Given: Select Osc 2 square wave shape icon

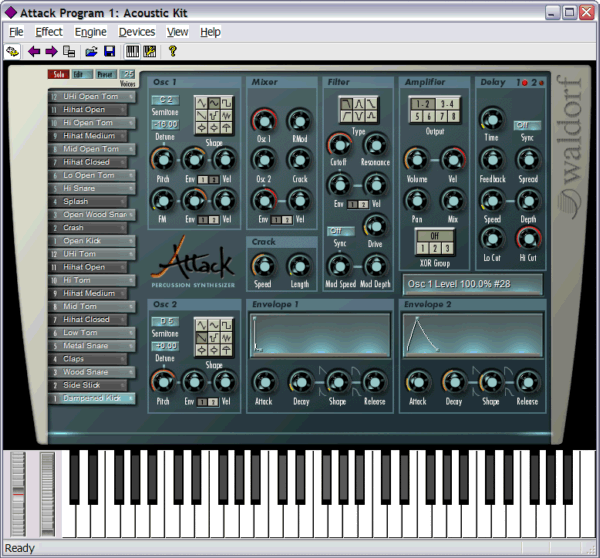Looking at the screenshot, I should coord(226,325).
